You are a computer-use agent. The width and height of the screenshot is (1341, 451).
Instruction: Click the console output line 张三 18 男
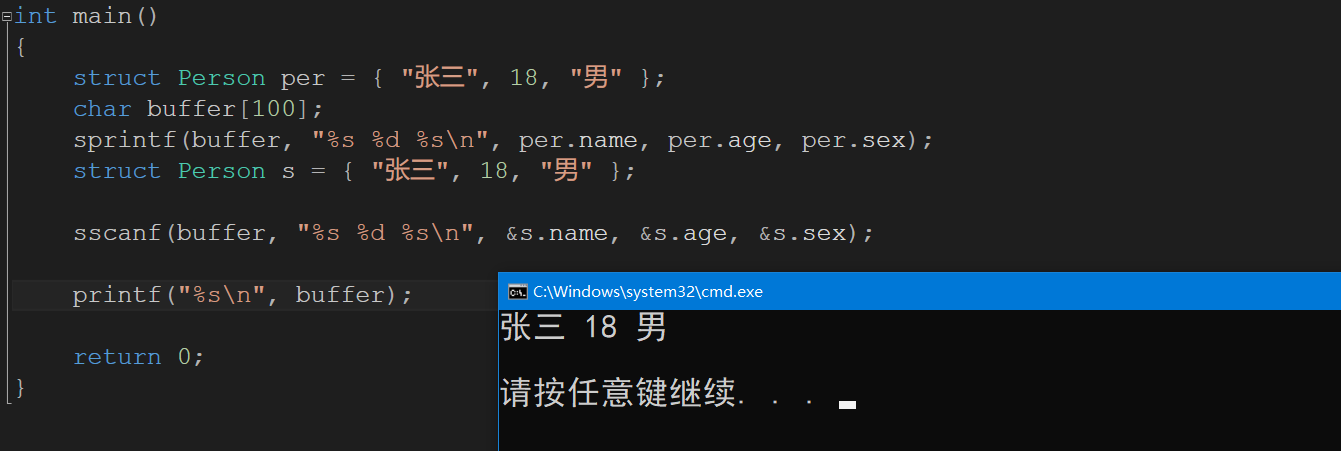pos(583,328)
